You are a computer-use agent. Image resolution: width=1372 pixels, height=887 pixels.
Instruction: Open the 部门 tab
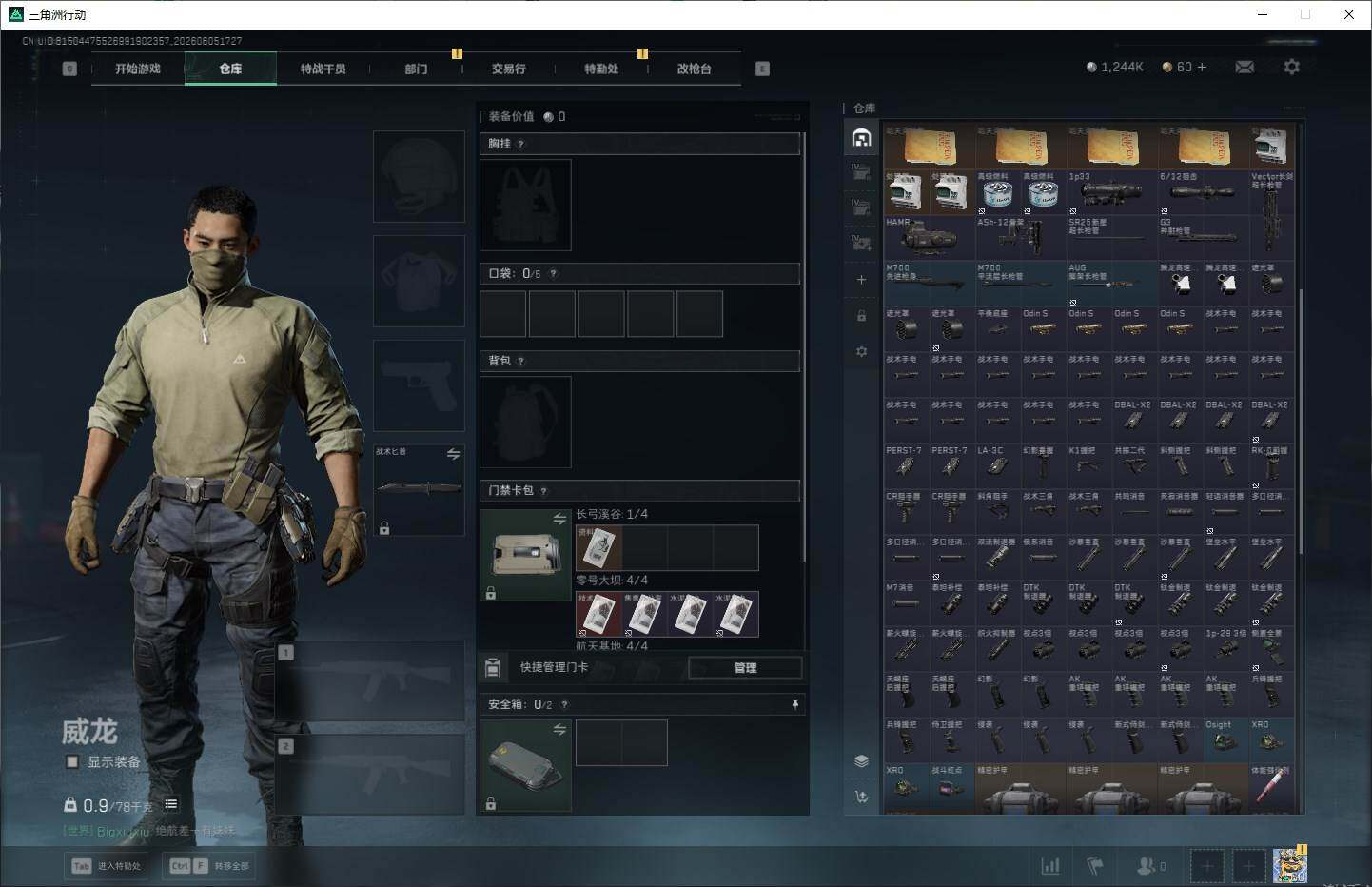[416, 69]
